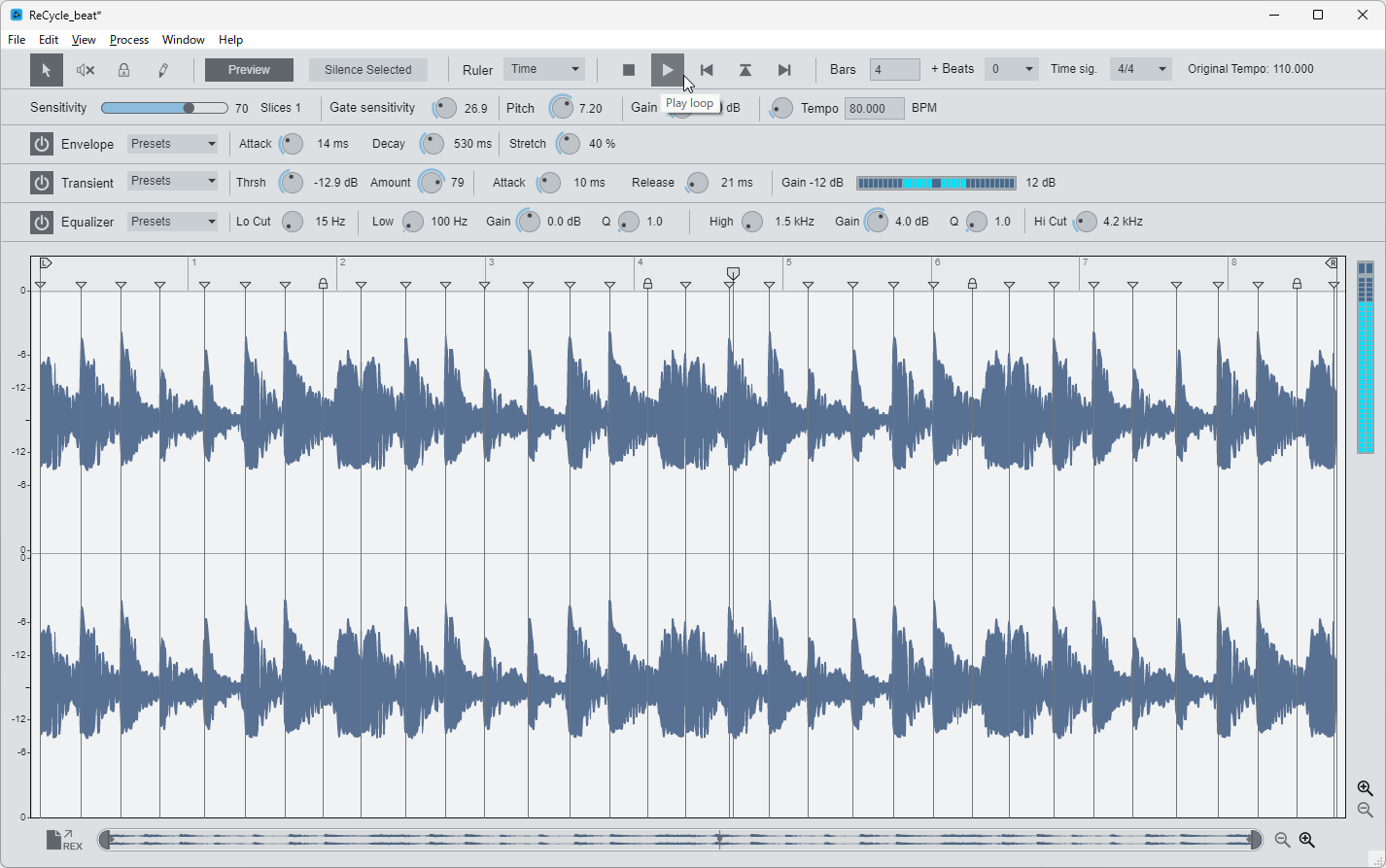Click the waveform overview scrollbar

click(x=680, y=840)
